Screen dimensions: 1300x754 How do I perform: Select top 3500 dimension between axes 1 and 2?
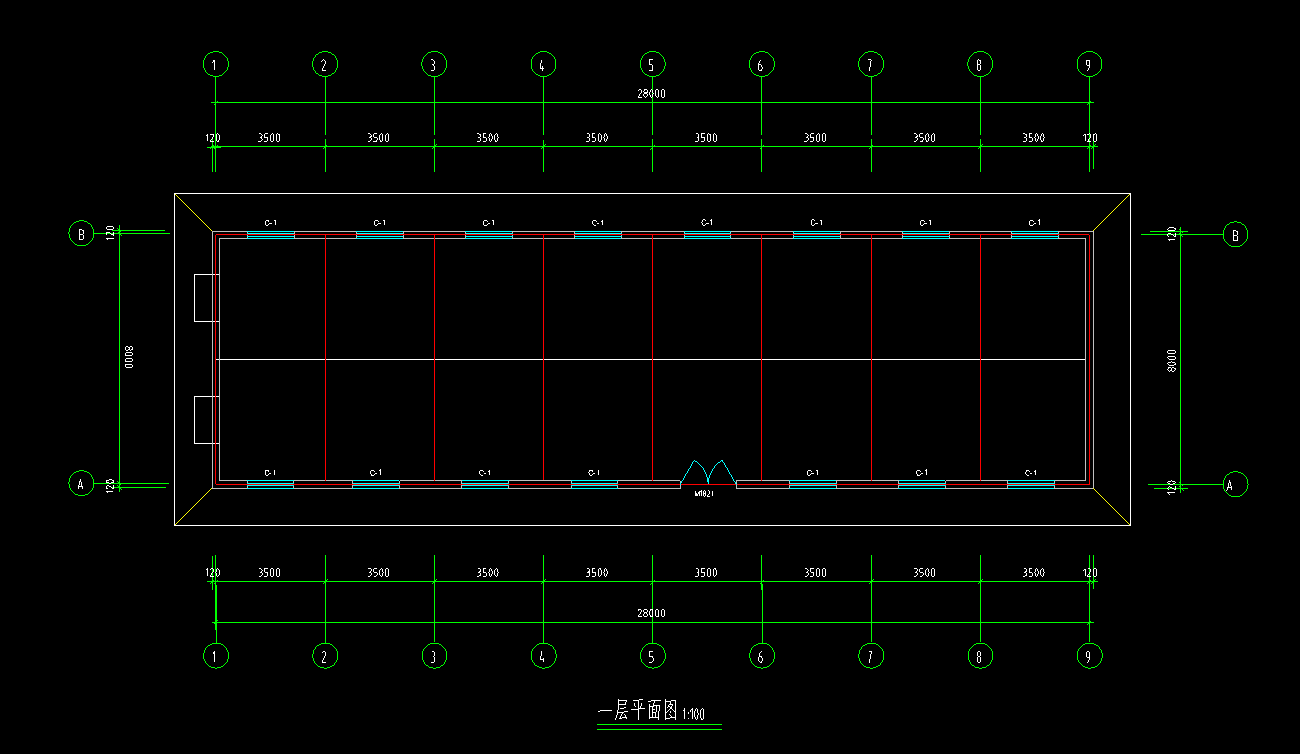point(269,137)
